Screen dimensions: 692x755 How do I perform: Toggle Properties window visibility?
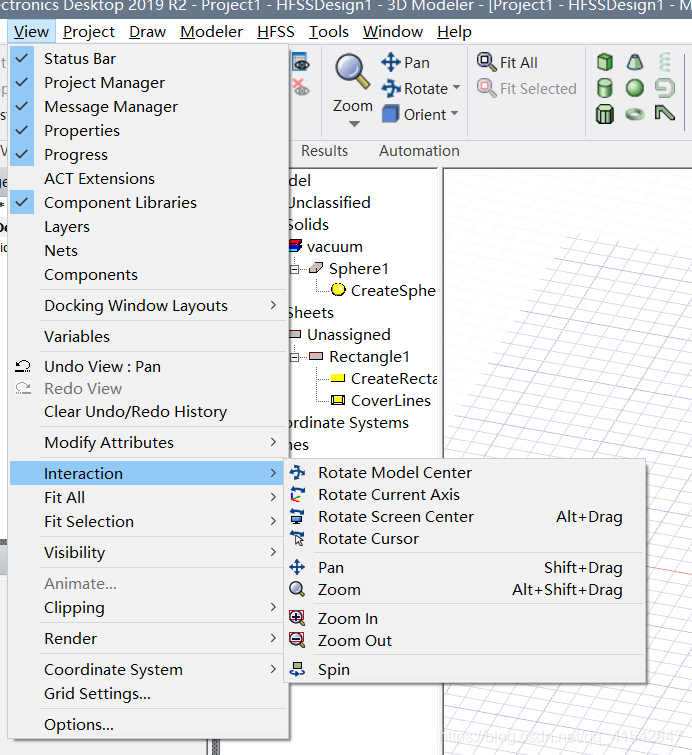(149, 131)
